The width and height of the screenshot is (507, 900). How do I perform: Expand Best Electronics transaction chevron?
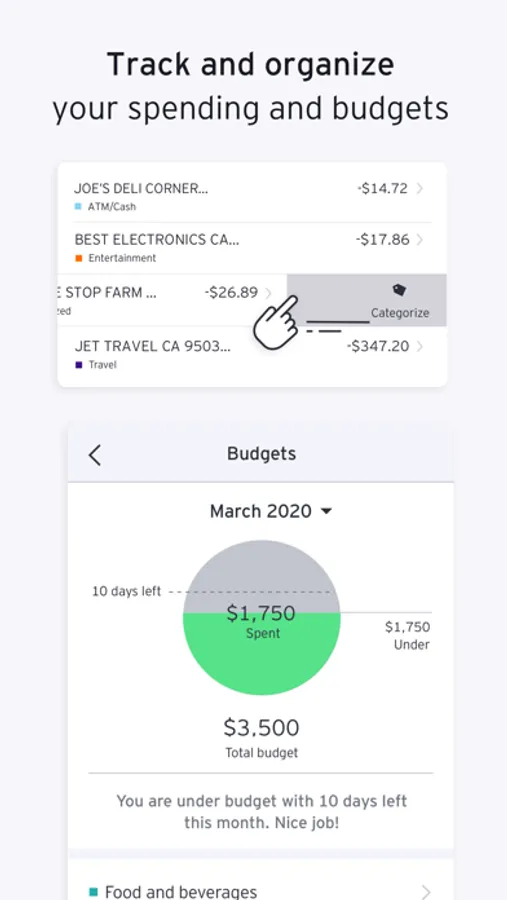point(420,239)
